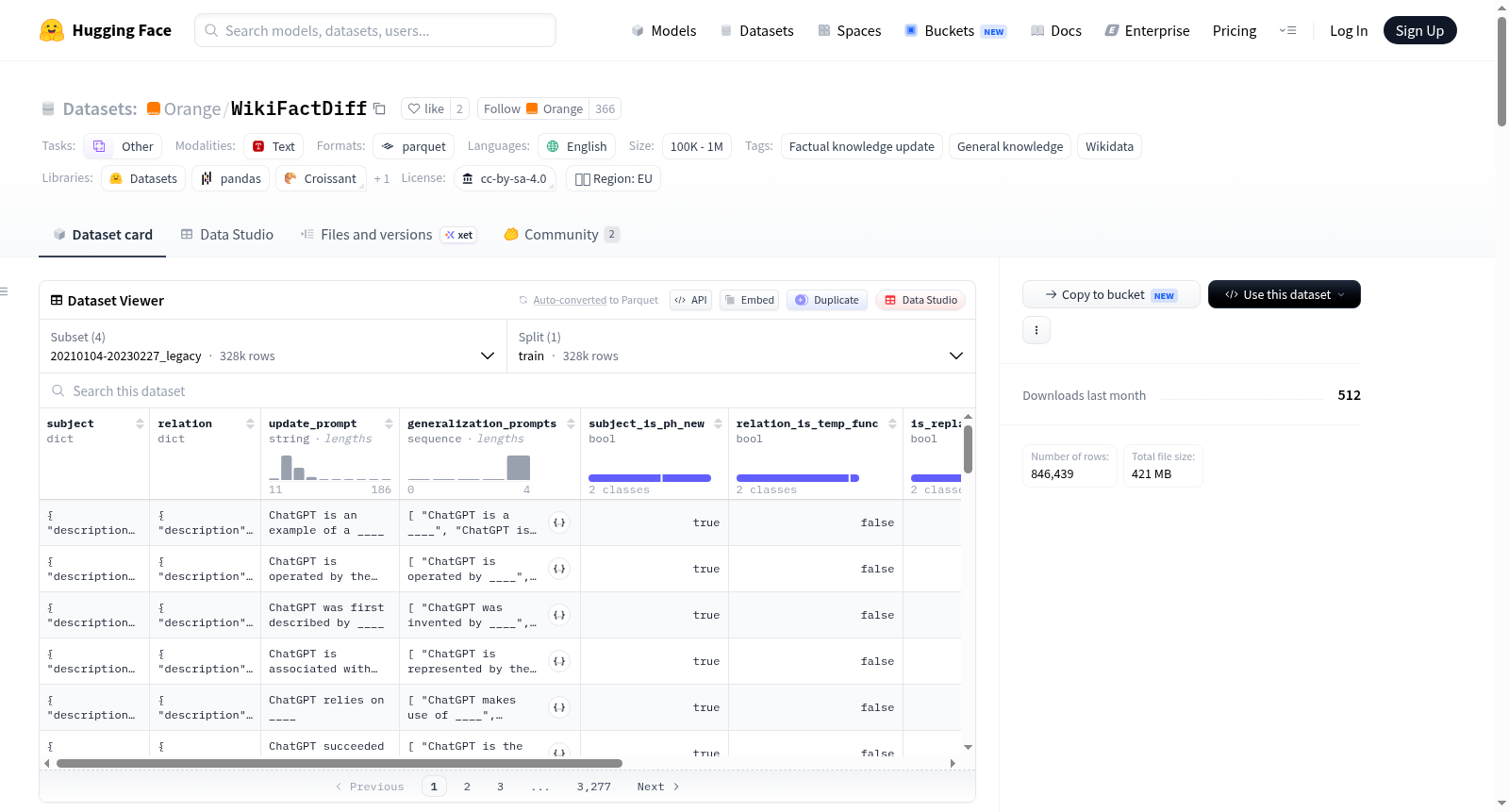This screenshot has height=812, width=1509.
Task: Click the cc-by-sa-4.0 license tag
Action: pyautogui.click(x=505, y=178)
